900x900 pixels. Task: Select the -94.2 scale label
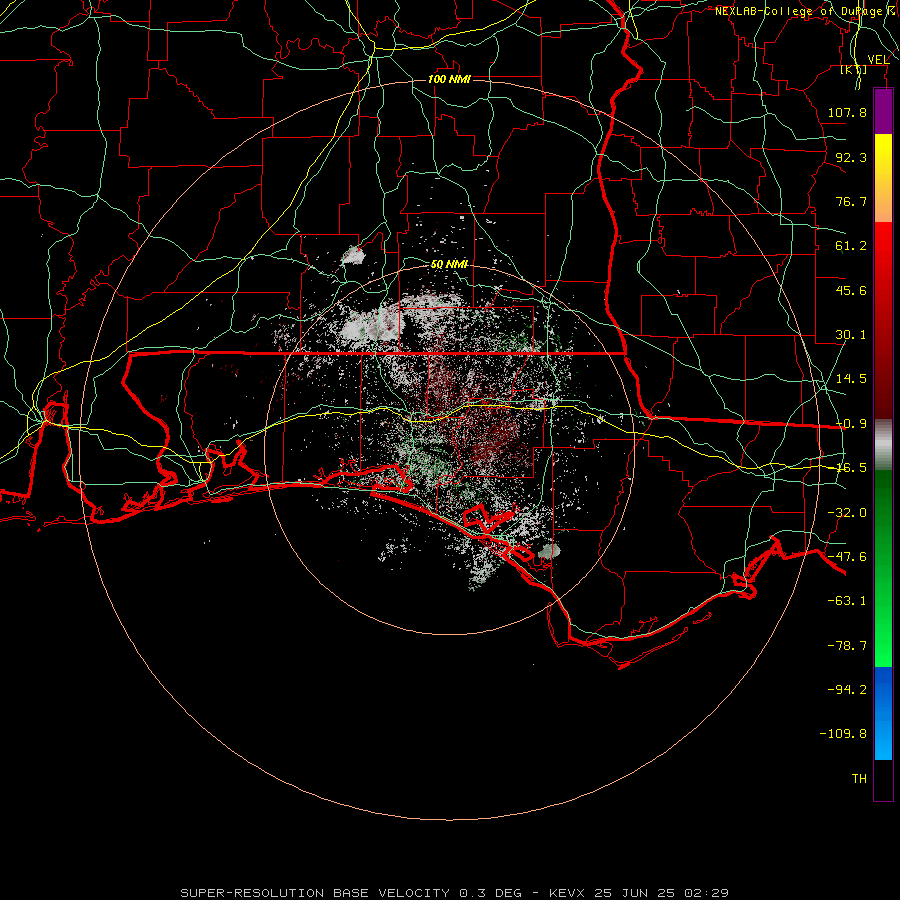tap(847, 690)
